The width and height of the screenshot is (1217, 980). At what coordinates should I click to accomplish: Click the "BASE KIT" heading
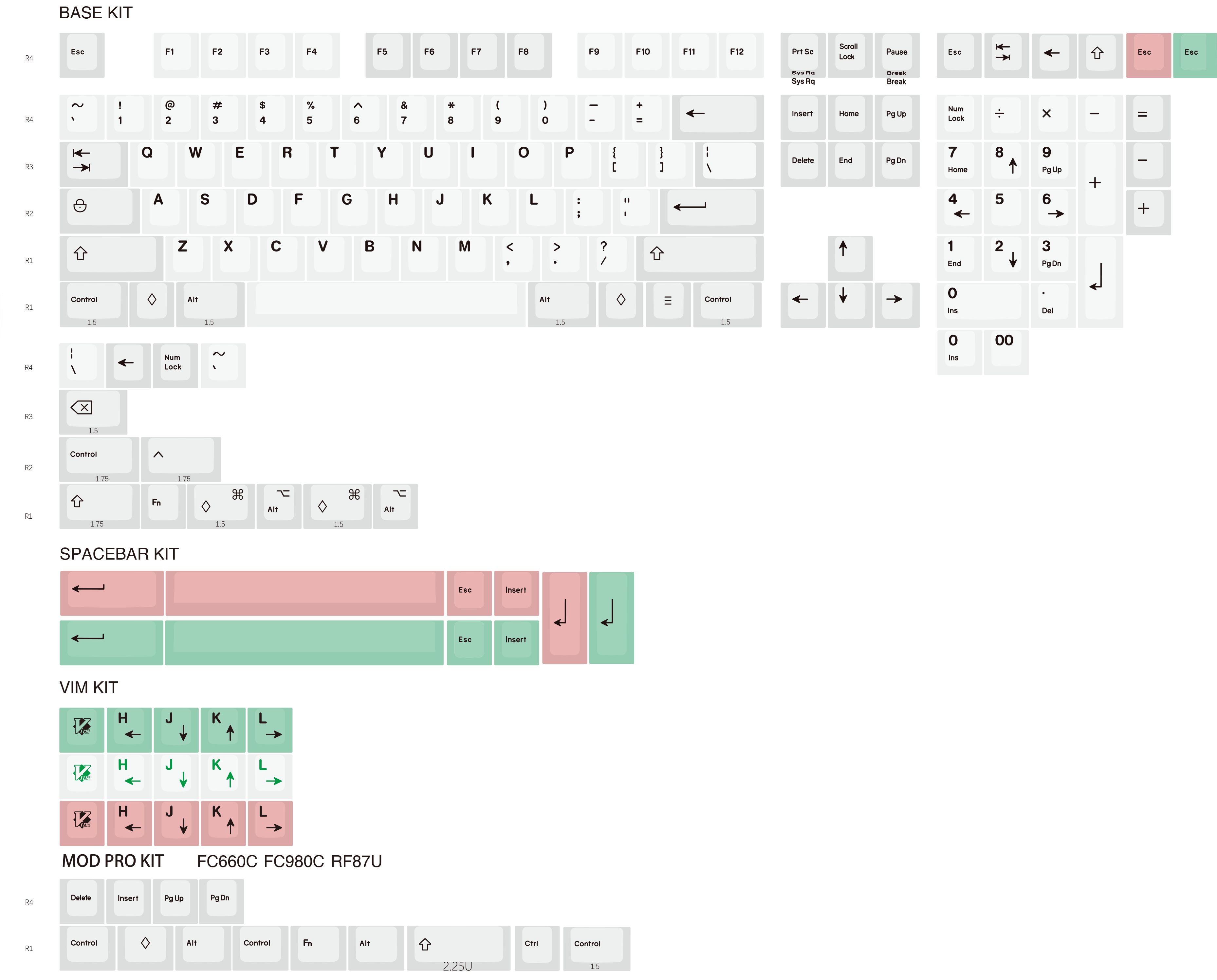(x=96, y=12)
